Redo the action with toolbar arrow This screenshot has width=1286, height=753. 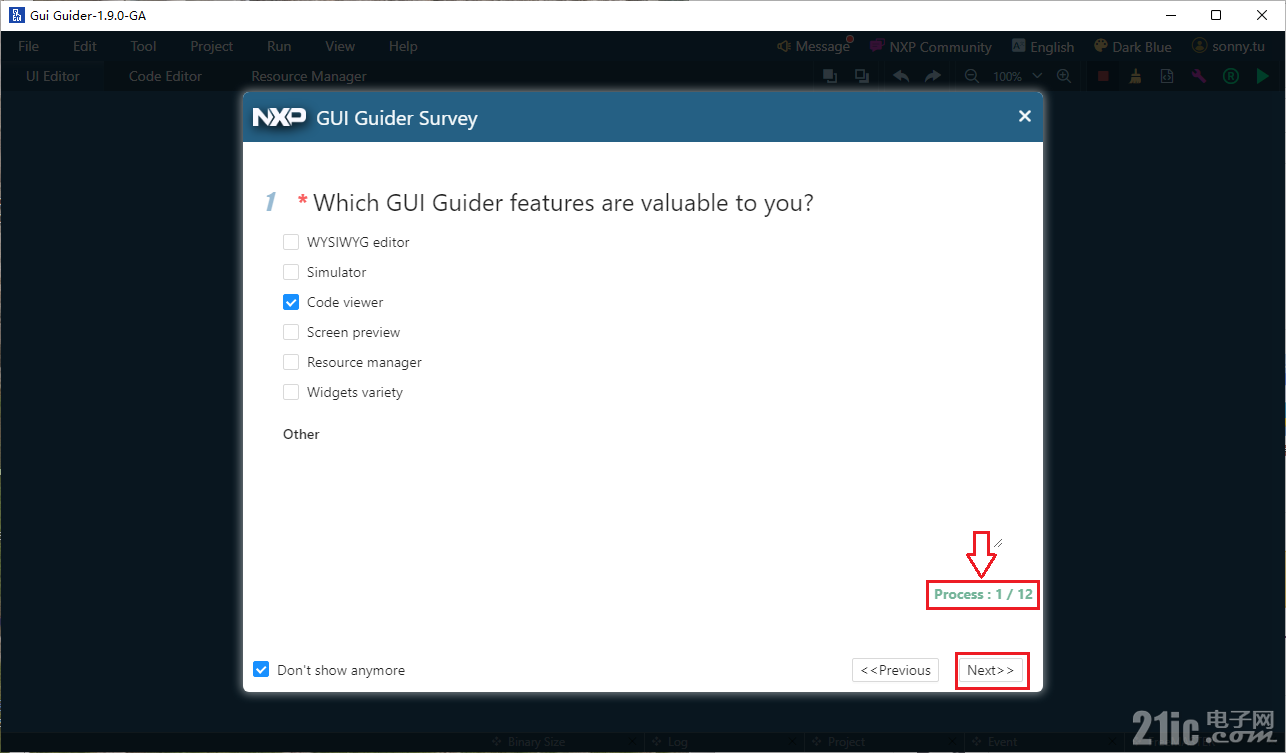(x=932, y=76)
